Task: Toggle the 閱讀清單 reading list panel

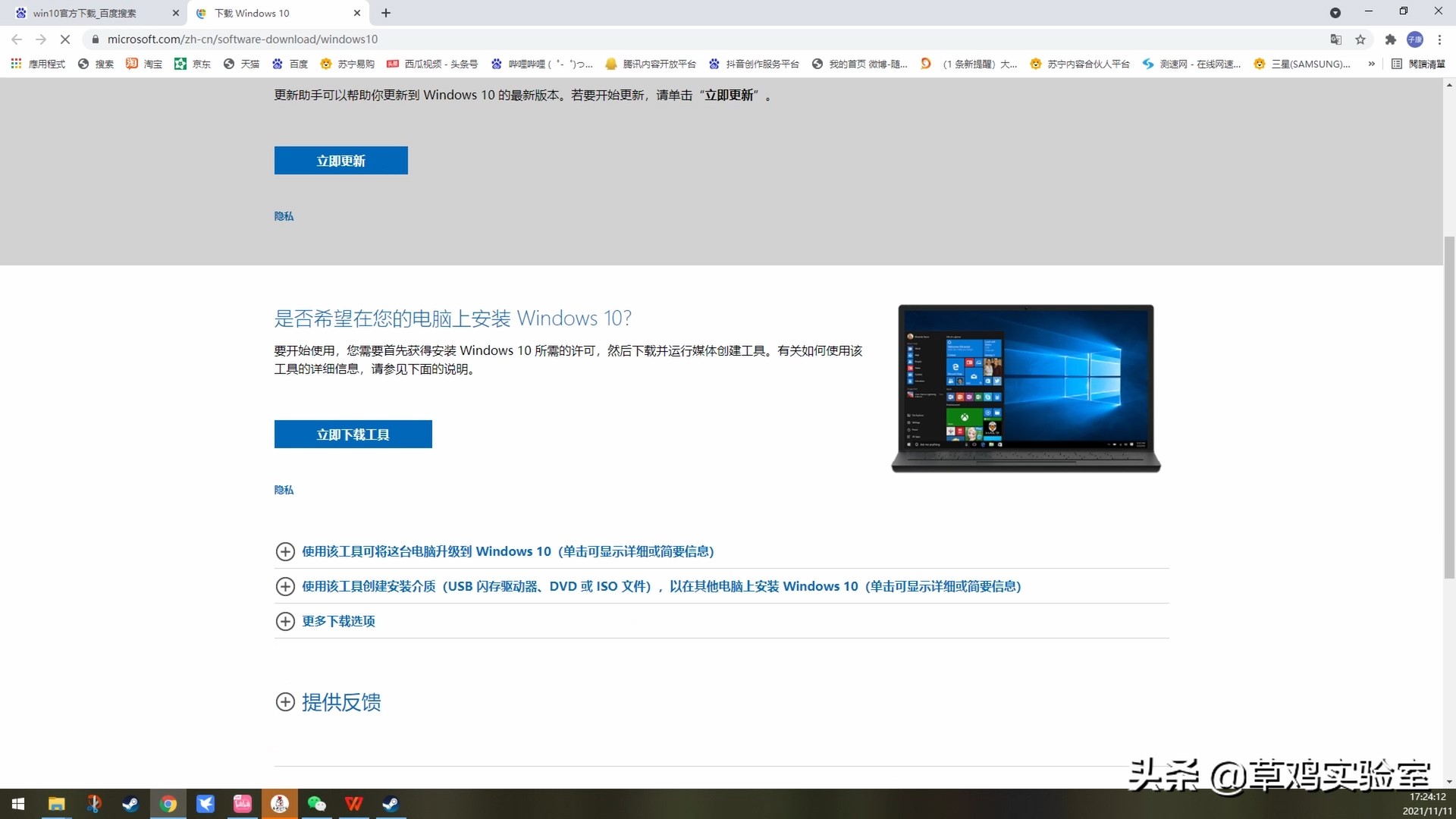Action: [x=1420, y=64]
